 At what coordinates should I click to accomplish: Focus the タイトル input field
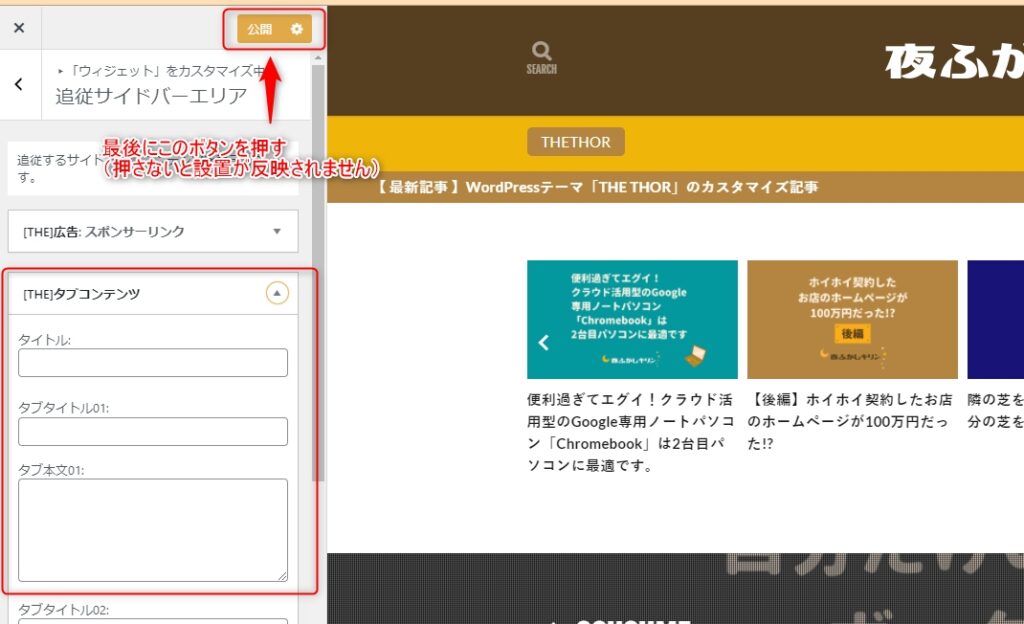(x=153, y=363)
